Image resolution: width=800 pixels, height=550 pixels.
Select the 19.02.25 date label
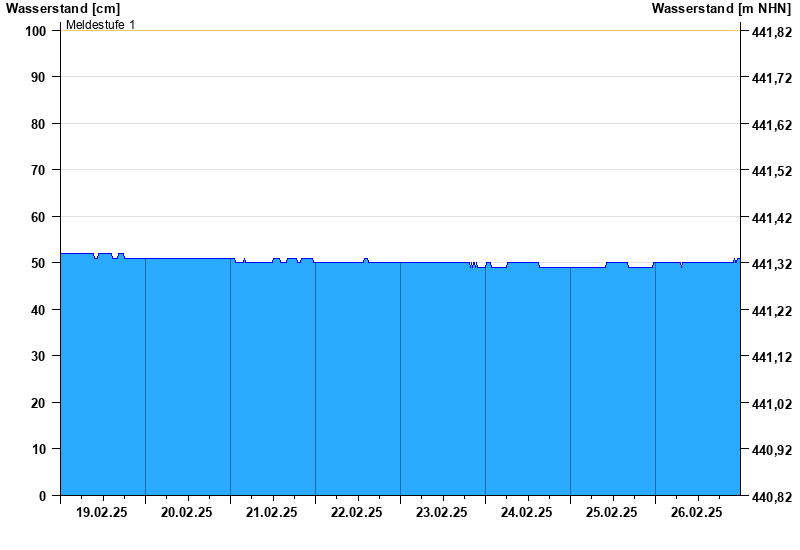coord(102,513)
